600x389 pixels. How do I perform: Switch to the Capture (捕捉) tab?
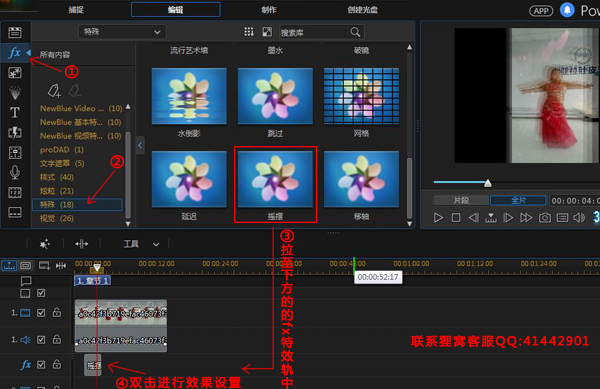click(x=76, y=10)
